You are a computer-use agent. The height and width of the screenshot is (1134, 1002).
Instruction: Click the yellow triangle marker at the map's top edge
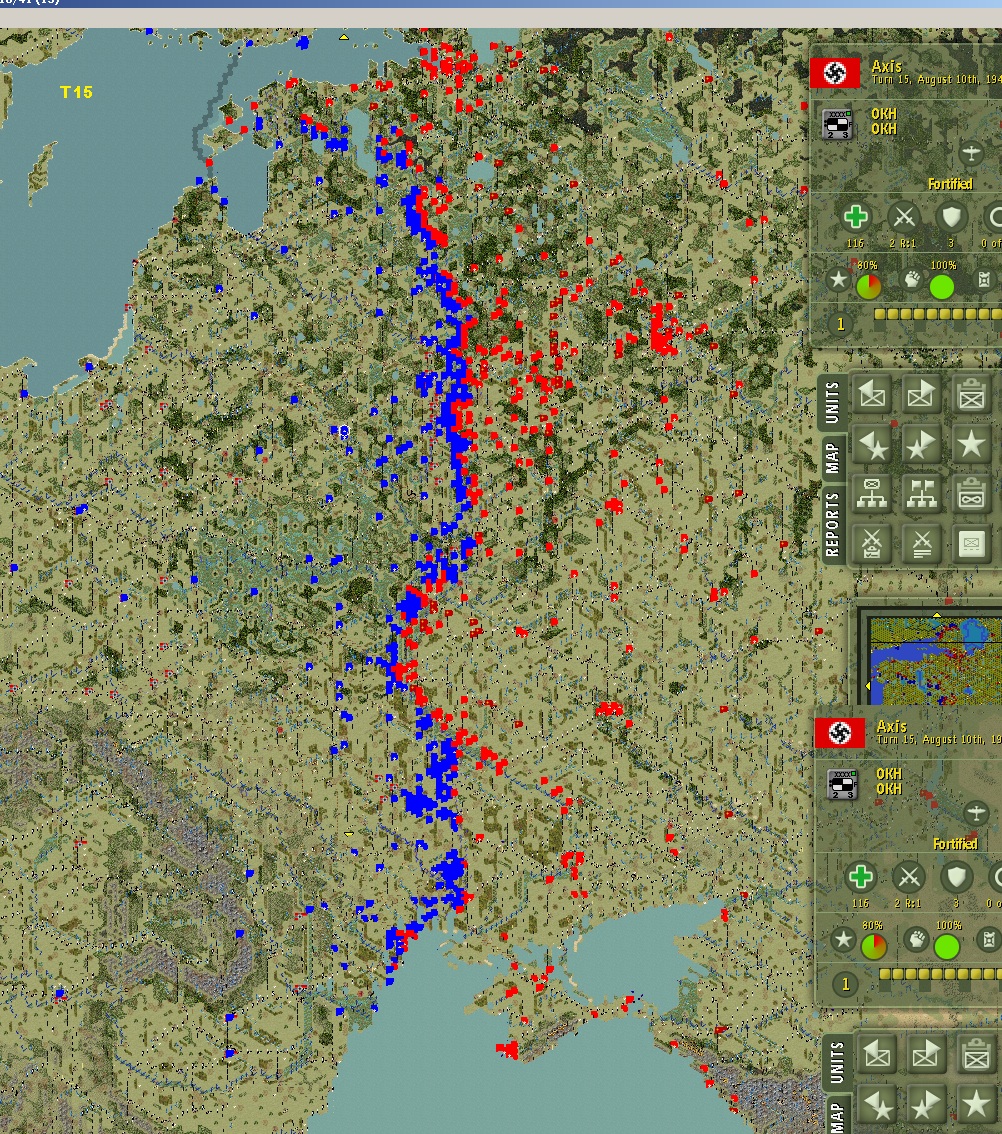pos(344,36)
